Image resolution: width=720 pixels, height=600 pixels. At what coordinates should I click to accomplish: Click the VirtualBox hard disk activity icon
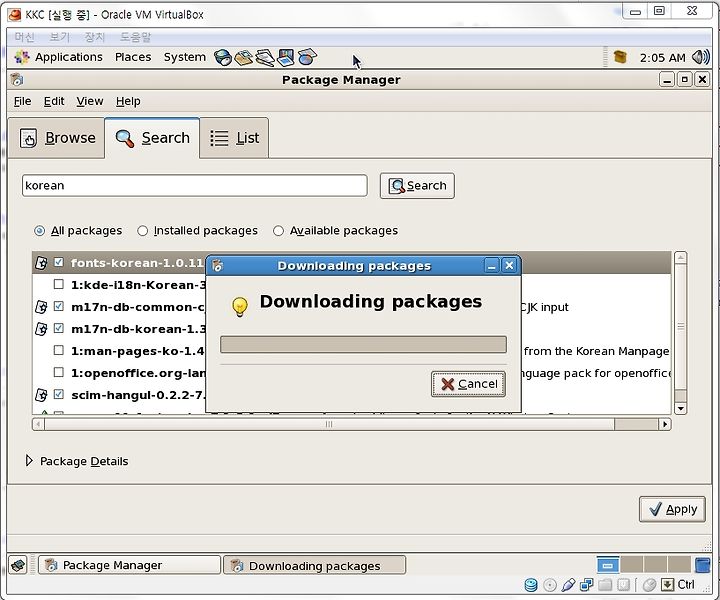[x=531, y=585]
